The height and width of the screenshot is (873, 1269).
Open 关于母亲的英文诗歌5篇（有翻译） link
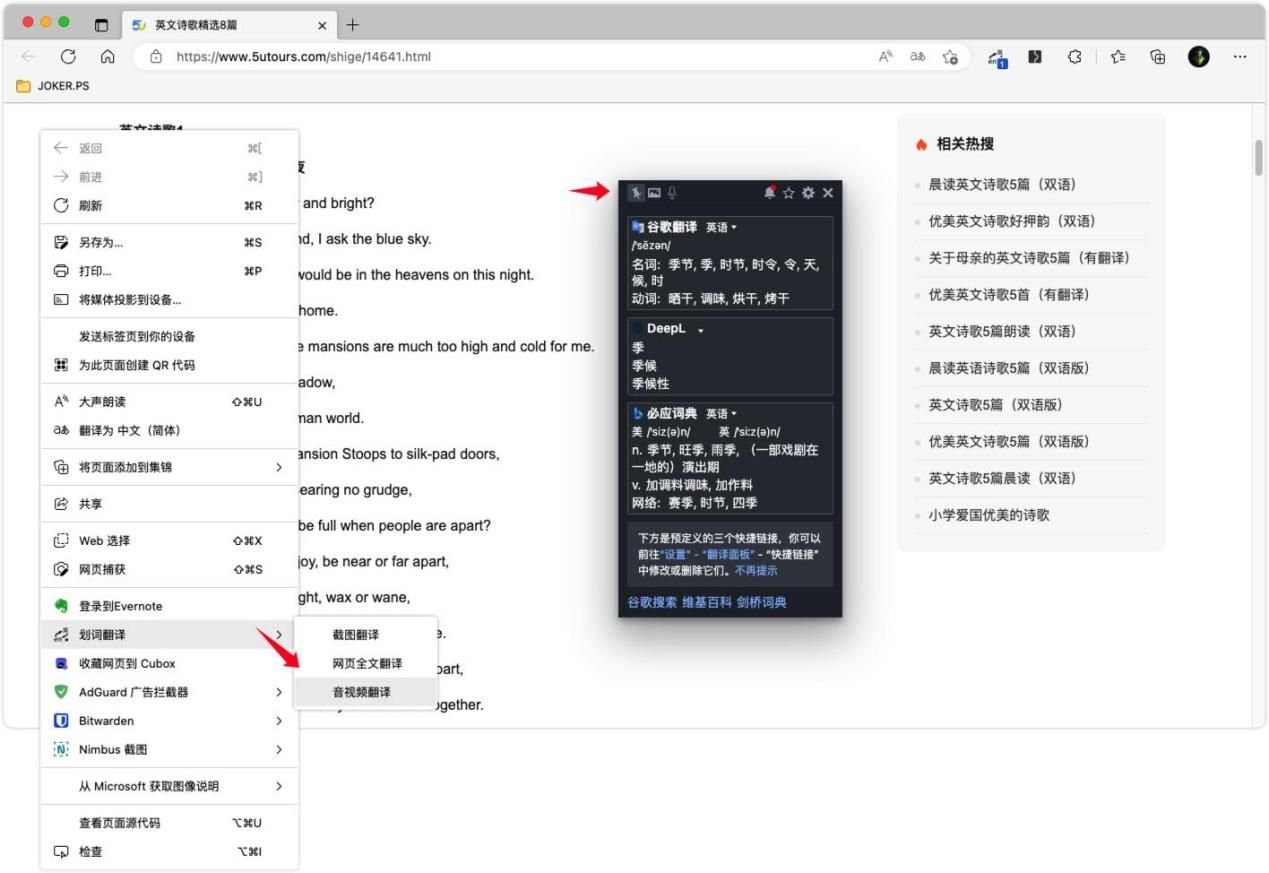point(1029,258)
